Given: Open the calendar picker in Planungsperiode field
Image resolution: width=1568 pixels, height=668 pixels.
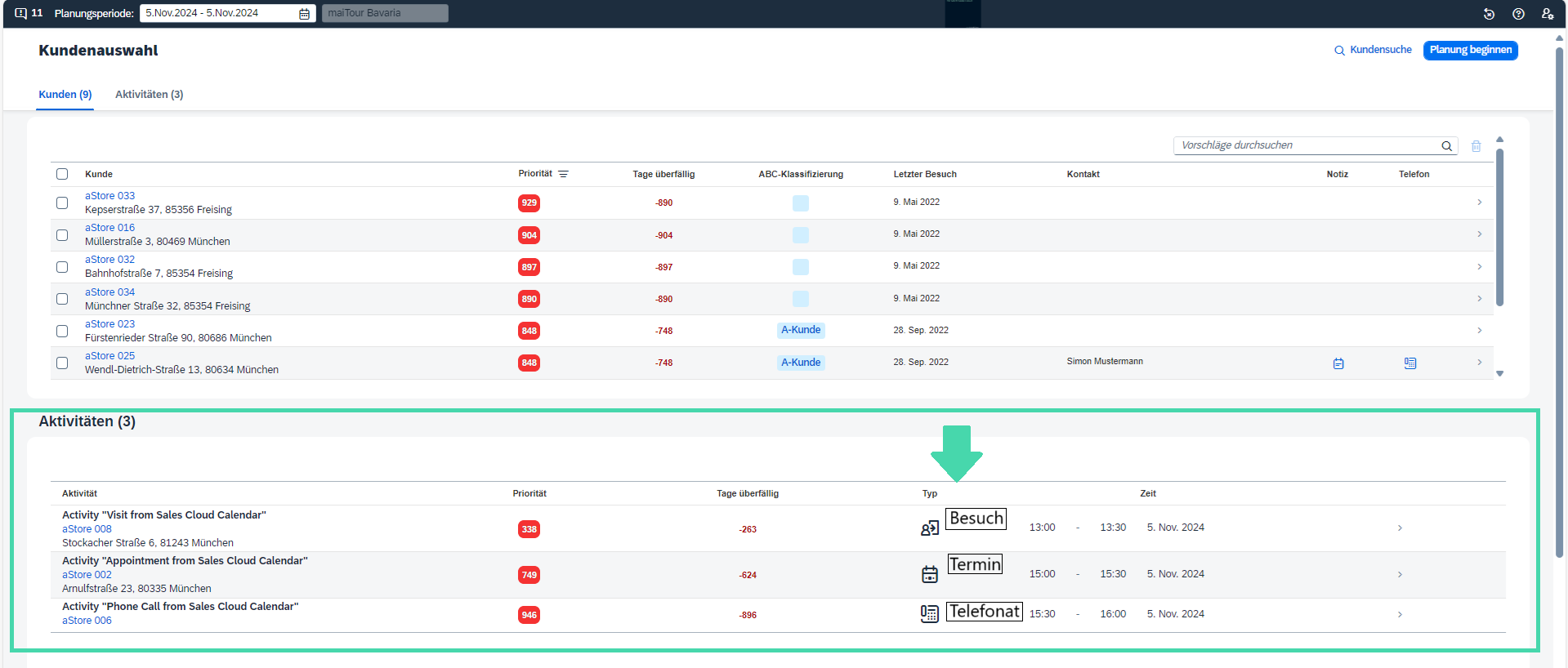Looking at the screenshot, I should (x=304, y=13).
